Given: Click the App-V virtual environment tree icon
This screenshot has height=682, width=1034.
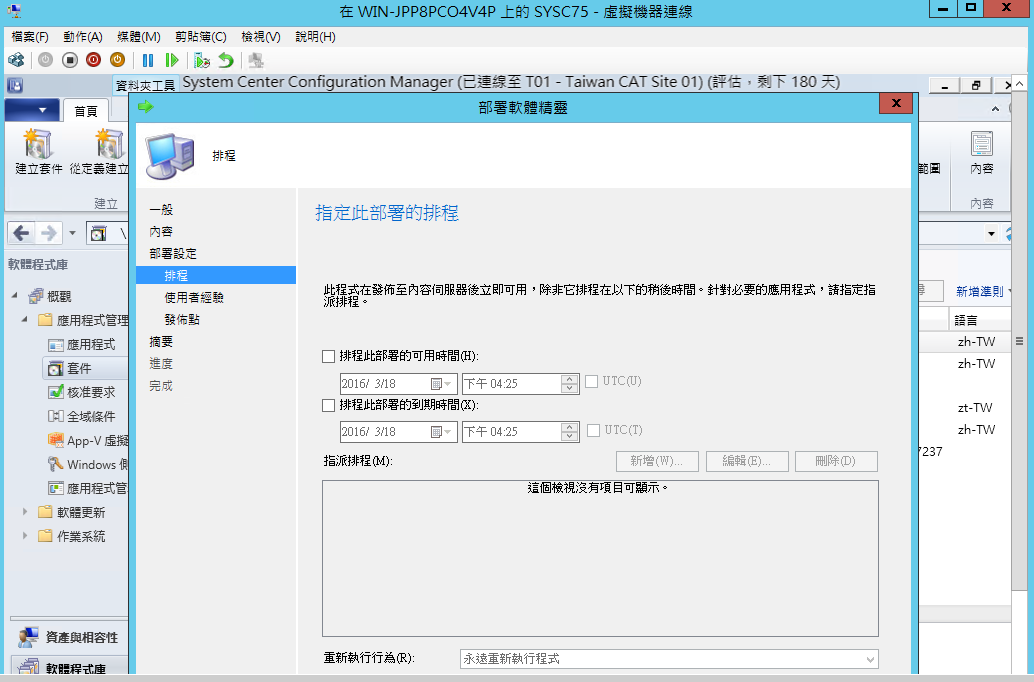Looking at the screenshot, I should click(x=55, y=440).
